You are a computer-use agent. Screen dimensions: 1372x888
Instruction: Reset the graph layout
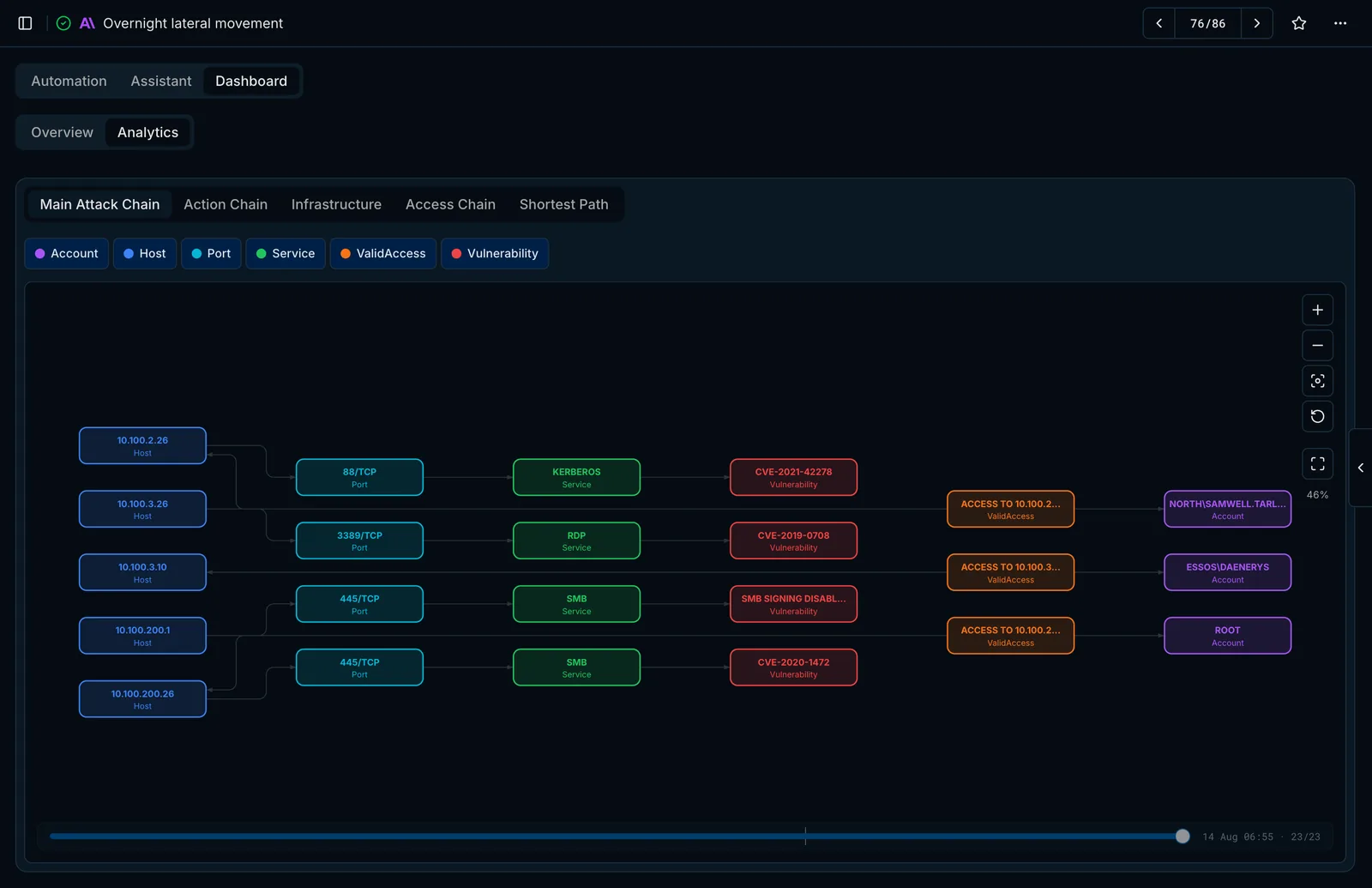click(1318, 417)
